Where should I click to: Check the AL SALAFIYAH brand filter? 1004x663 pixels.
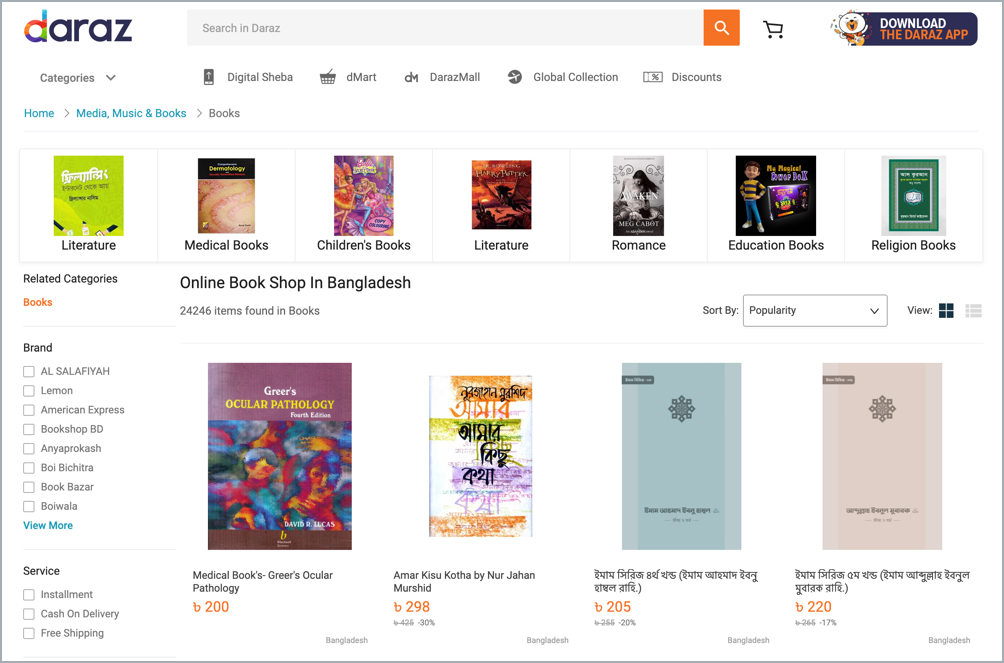(29, 372)
